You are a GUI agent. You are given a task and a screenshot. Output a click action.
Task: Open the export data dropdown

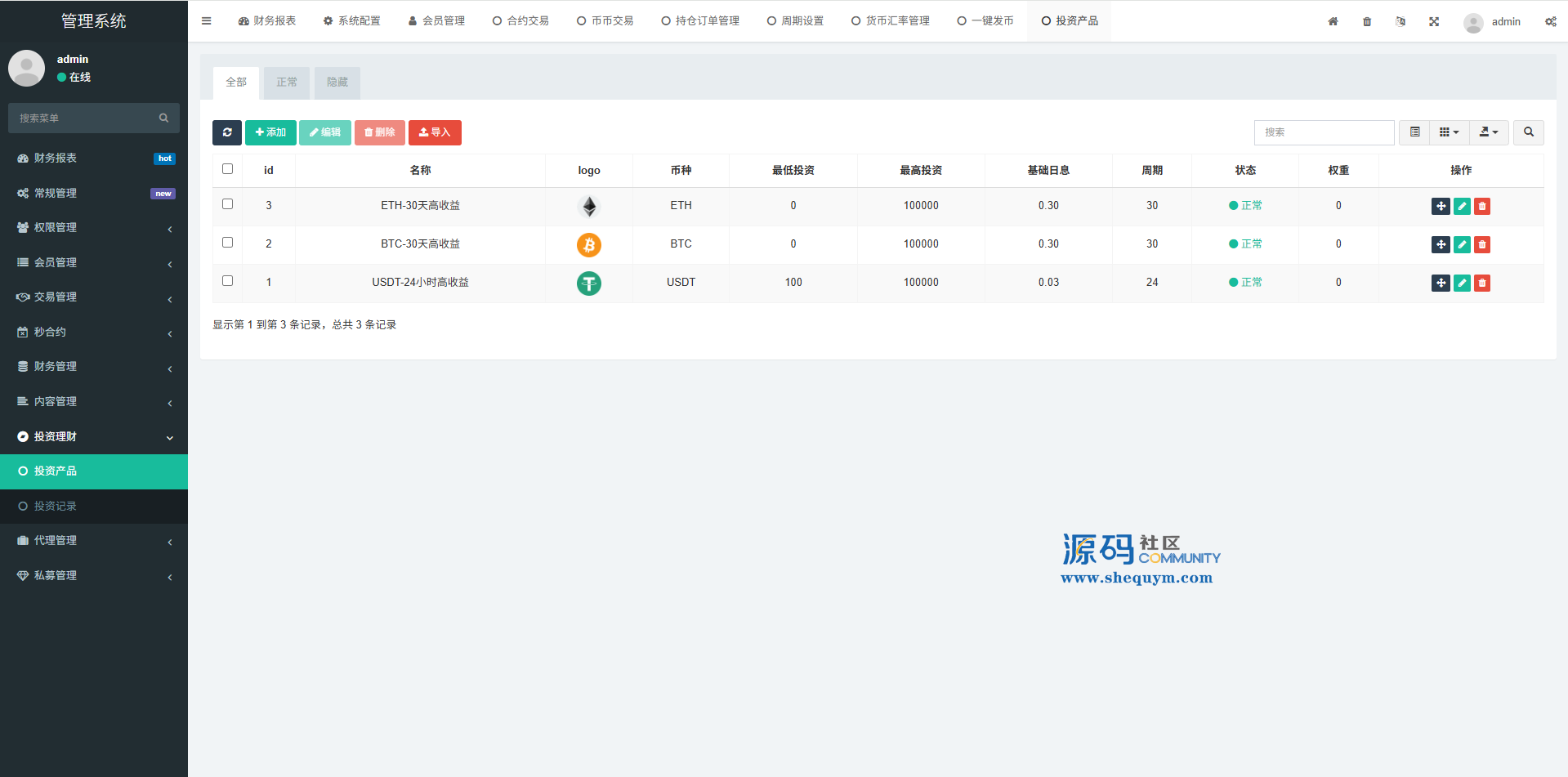tap(1489, 132)
